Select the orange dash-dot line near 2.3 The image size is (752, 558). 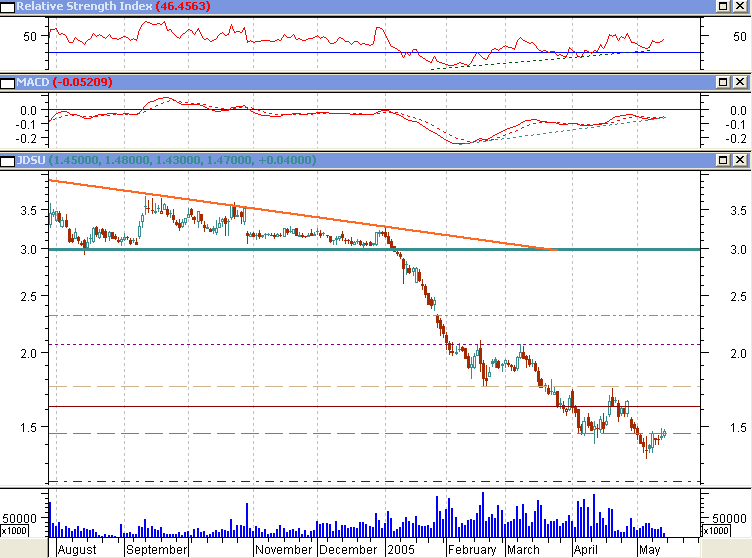click(374, 316)
